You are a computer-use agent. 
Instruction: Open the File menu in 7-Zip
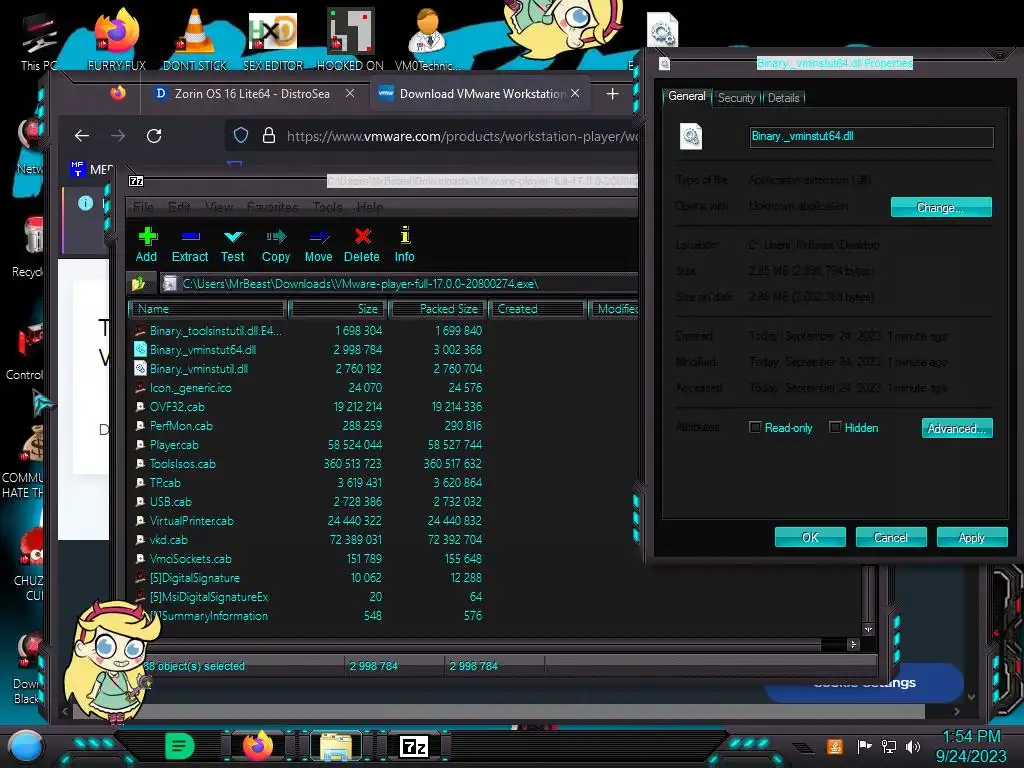coord(143,207)
